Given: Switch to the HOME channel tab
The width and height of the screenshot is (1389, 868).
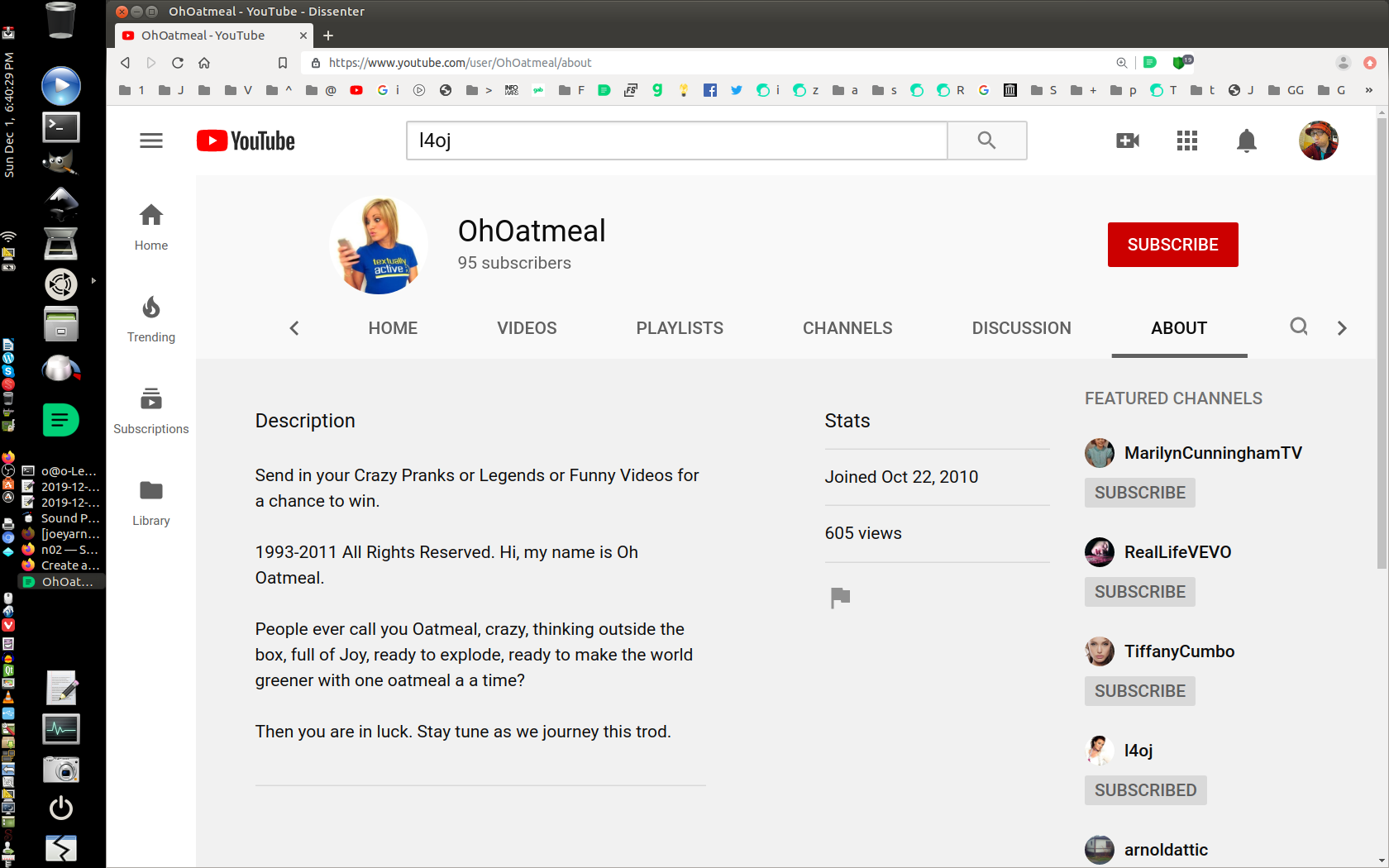Looking at the screenshot, I should (x=393, y=328).
